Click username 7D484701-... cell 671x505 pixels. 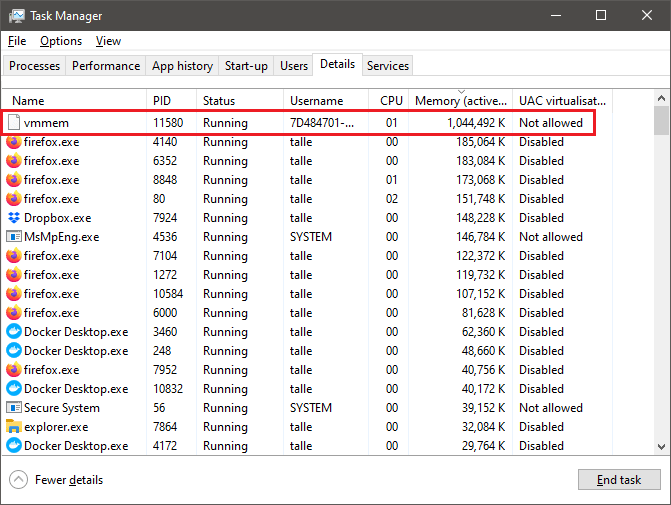(322, 123)
